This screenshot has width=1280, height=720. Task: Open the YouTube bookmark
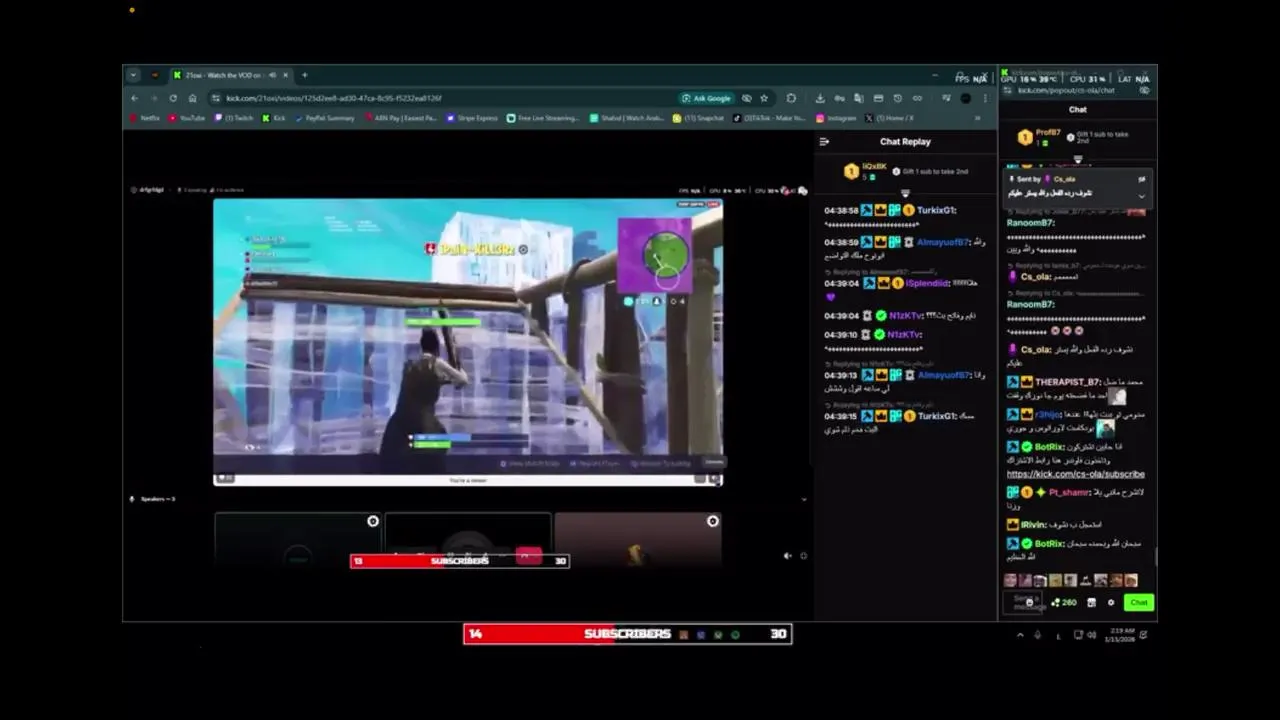187,118
